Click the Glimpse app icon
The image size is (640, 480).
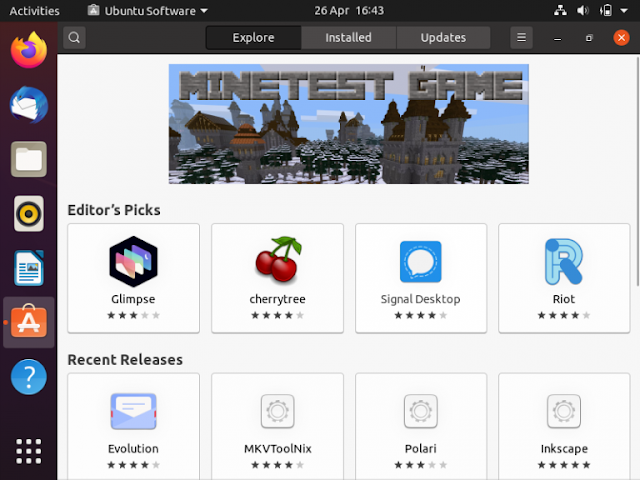tap(133, 261)
